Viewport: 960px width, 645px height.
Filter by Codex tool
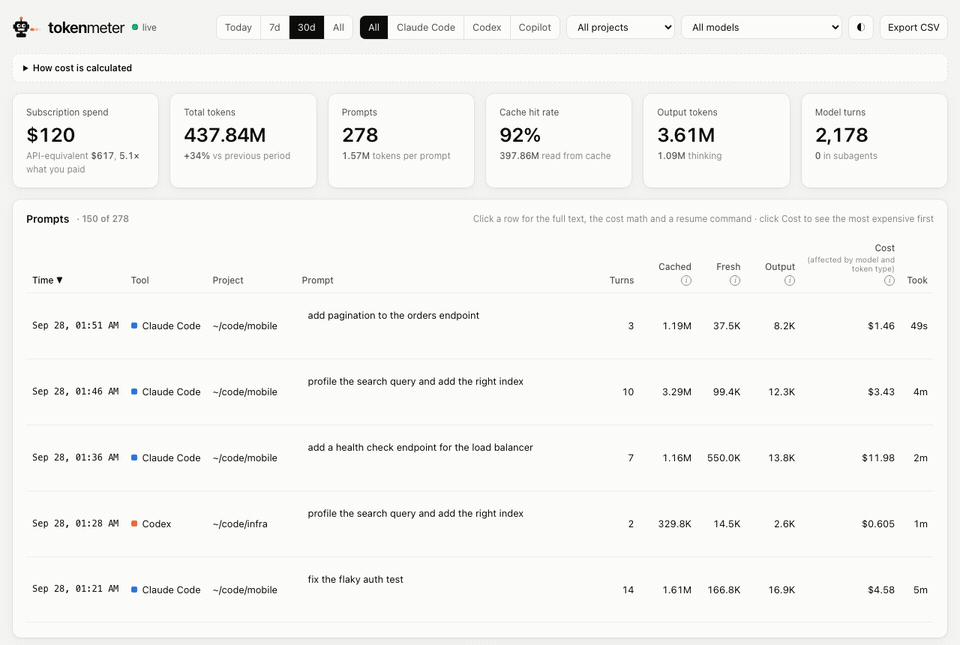pos(487,28)
